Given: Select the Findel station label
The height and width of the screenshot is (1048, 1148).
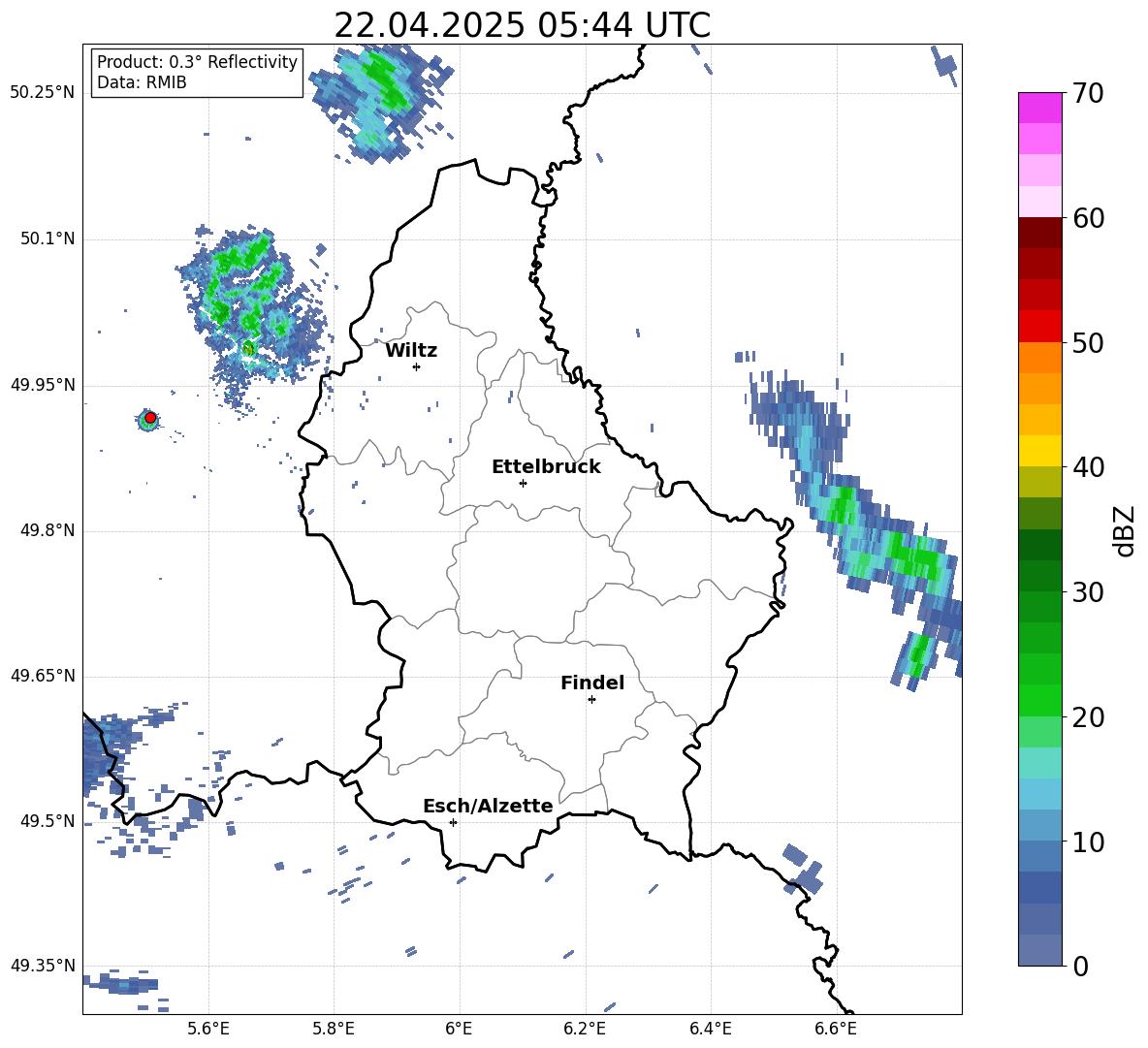Looking at the screenshot, I should pos(592,683).
